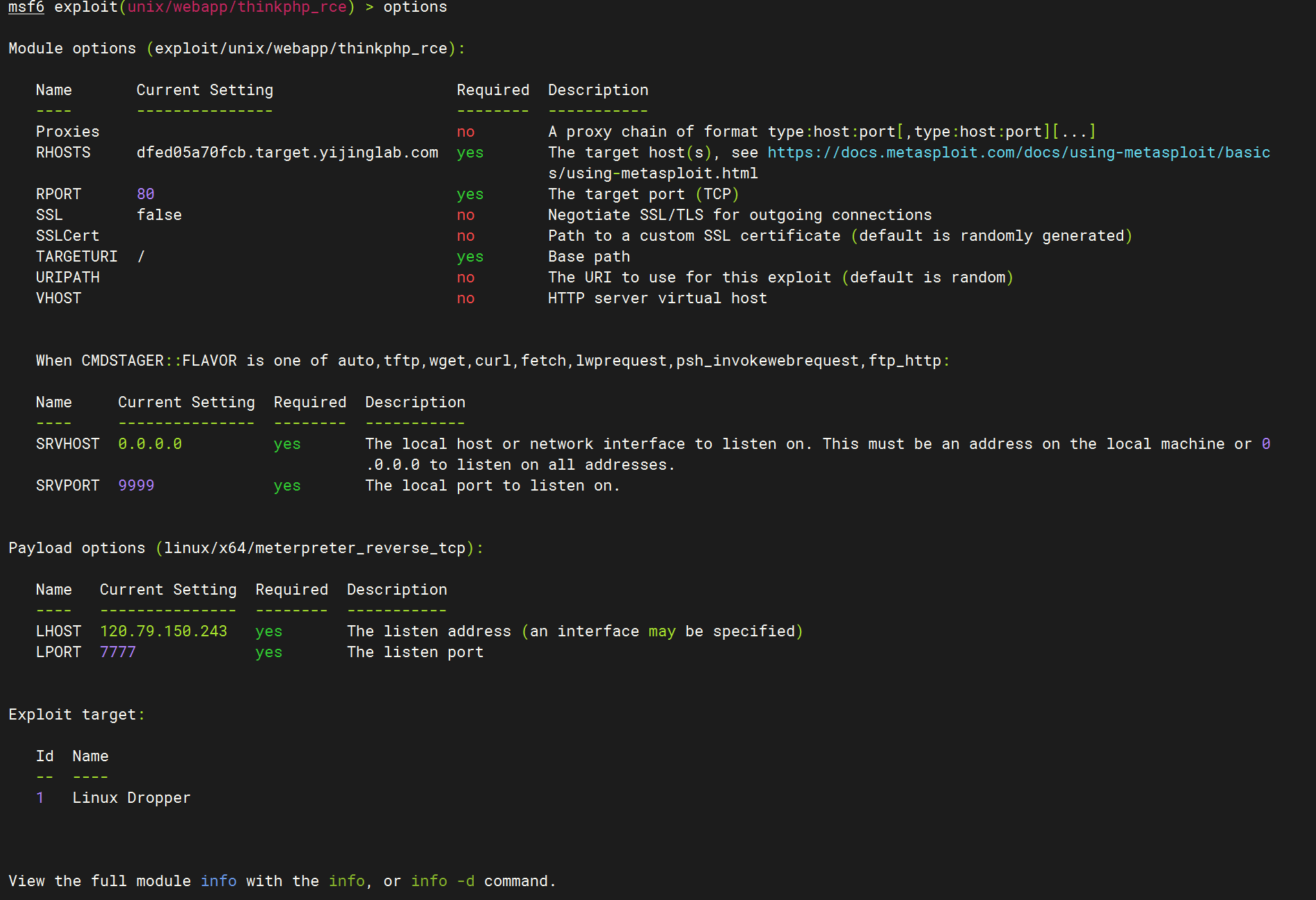Select "The local port to listen on." description
The image size is (1316, 900).
tap(493, 486)
